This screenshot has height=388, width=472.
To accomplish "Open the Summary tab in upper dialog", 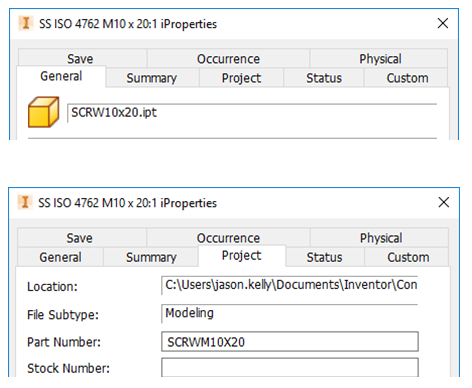I will [152, 78].
